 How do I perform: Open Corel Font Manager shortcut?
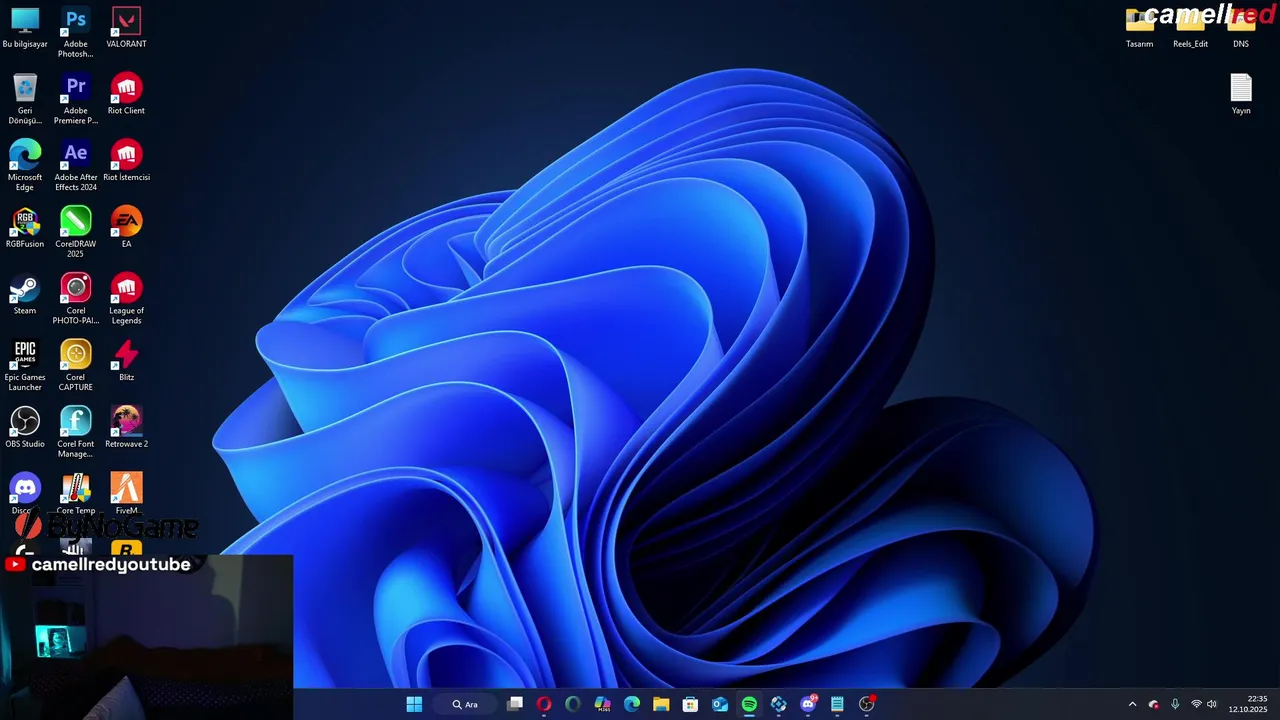(x=75, y=432)
